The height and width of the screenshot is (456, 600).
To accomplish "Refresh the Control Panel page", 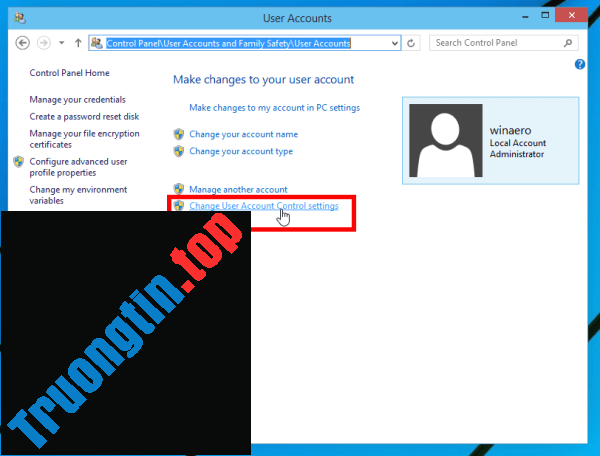I will [x=411, y=43].
